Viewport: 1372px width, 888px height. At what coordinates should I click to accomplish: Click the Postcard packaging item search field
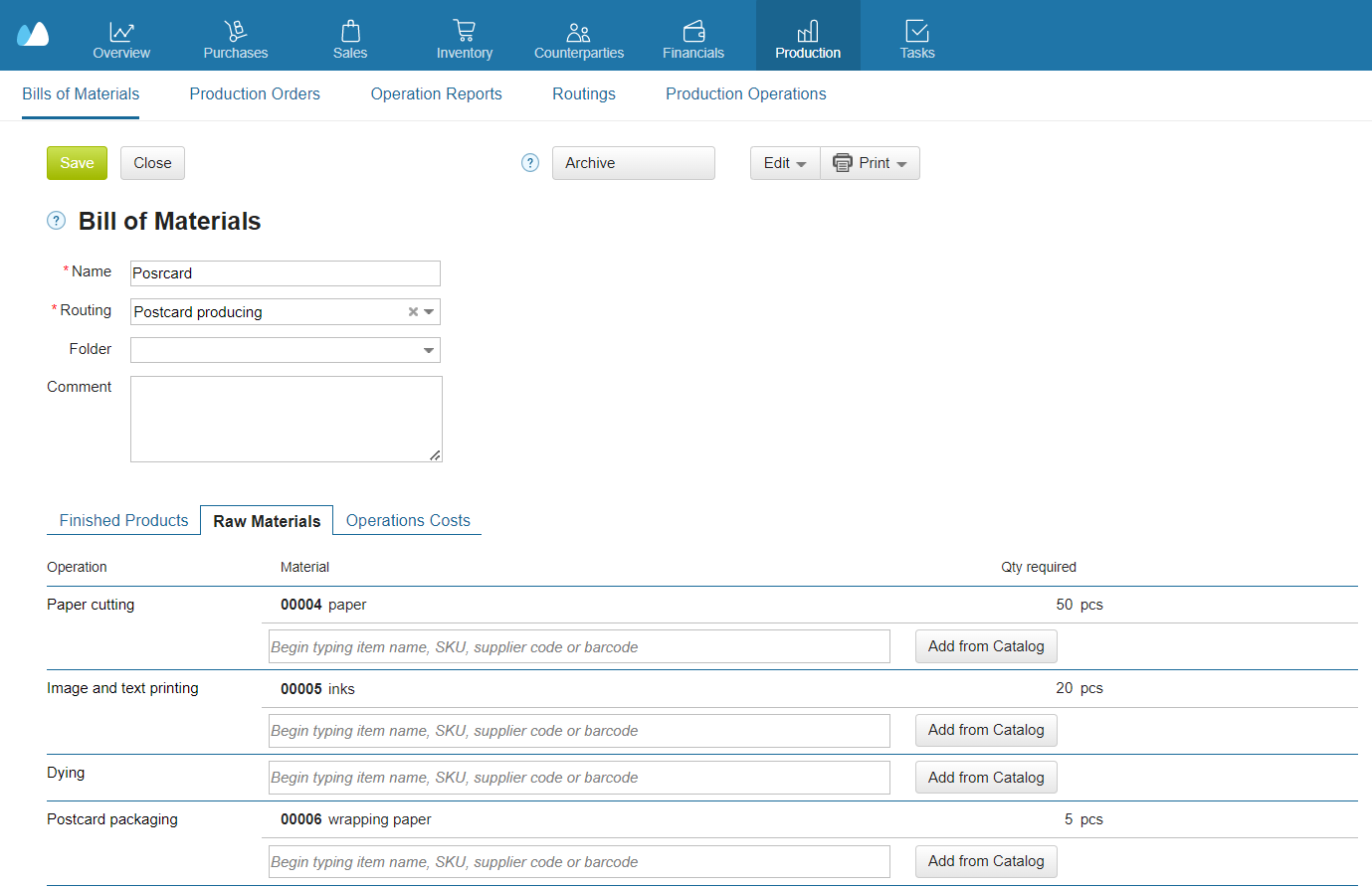click(579, 861)
